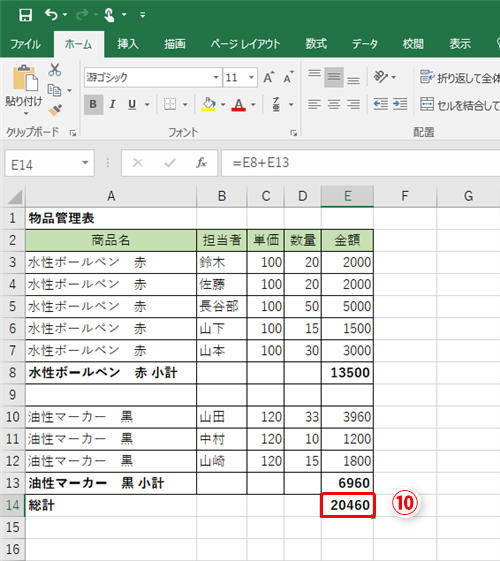Select the ホーム ribbon tab
Screen dimensions: 500x561
click(78, 44)
